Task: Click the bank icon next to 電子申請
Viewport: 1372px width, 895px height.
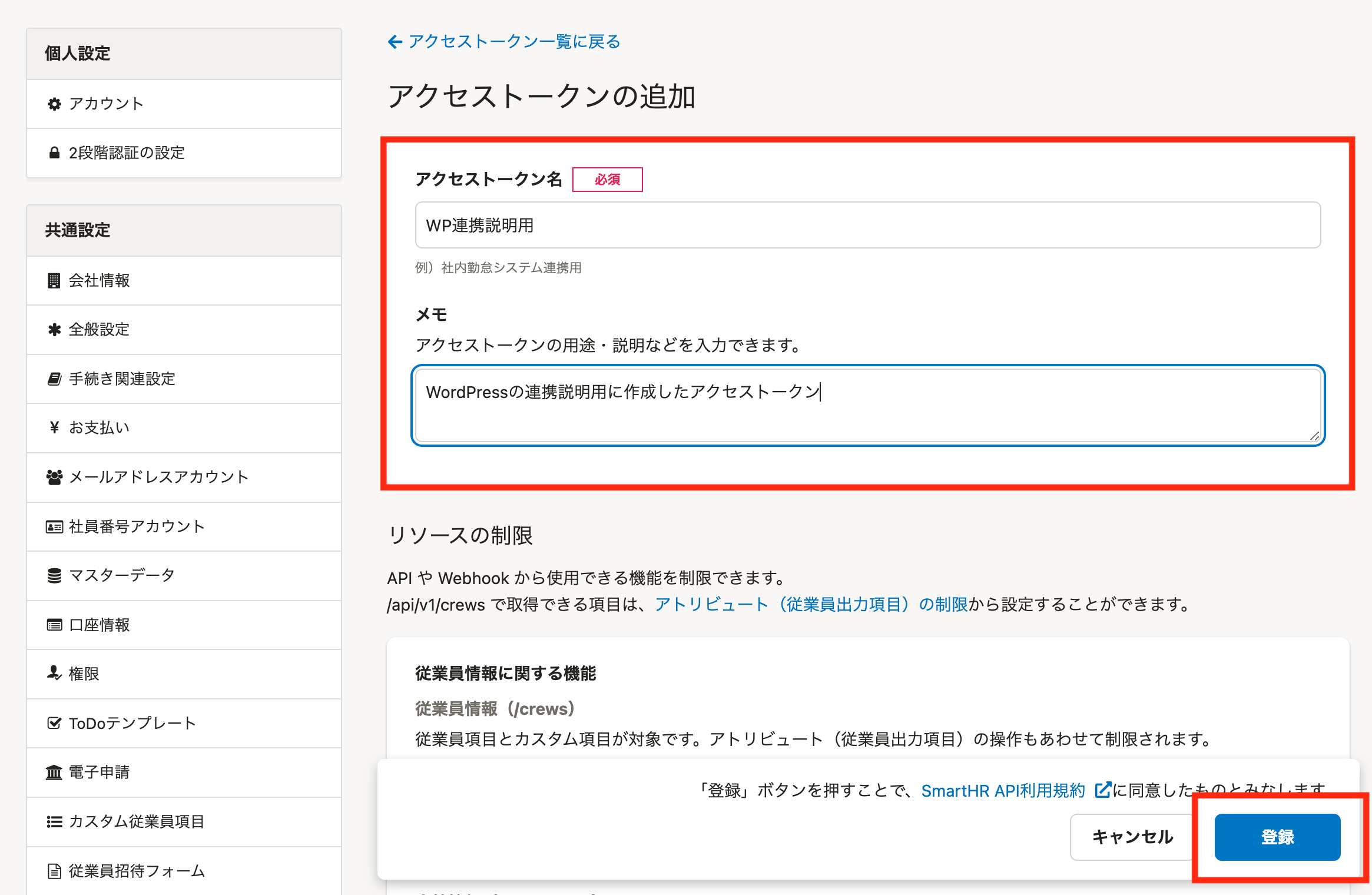Action: [54, 772]
